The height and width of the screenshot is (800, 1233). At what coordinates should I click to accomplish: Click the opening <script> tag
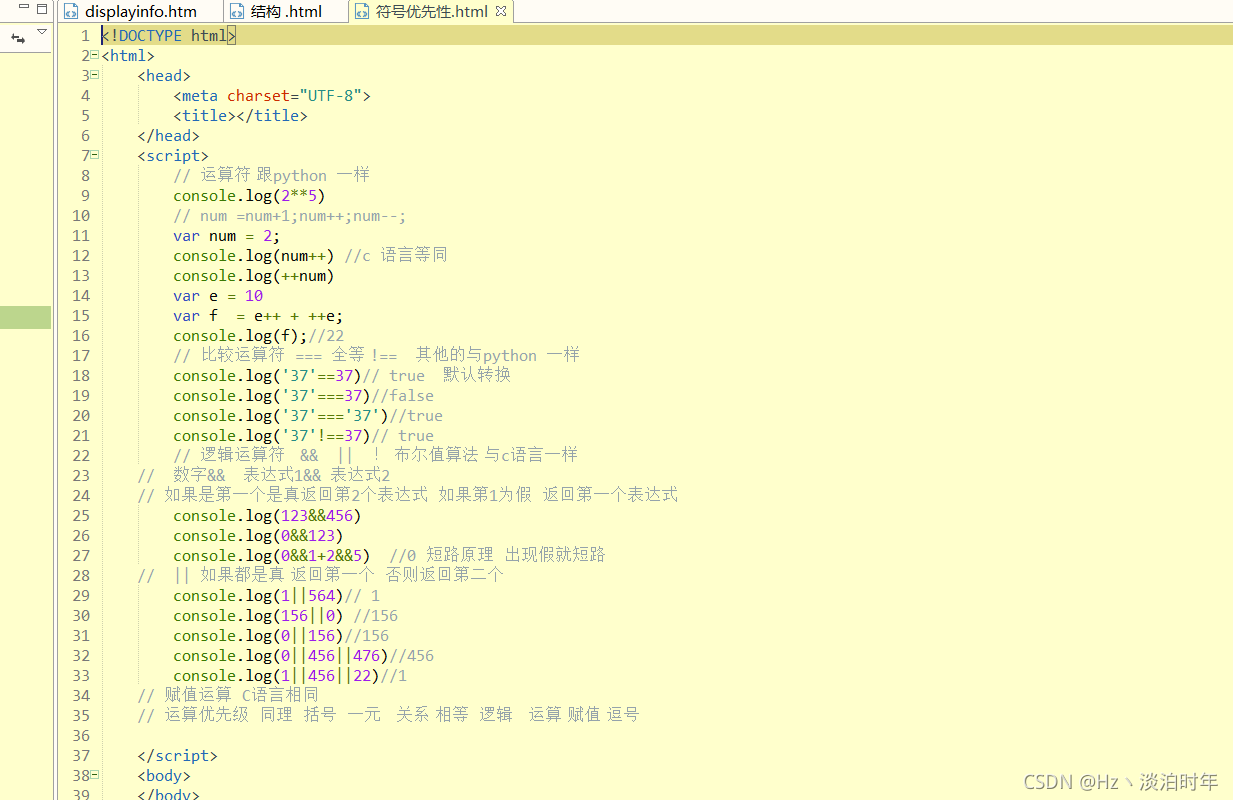coord(173,156)
